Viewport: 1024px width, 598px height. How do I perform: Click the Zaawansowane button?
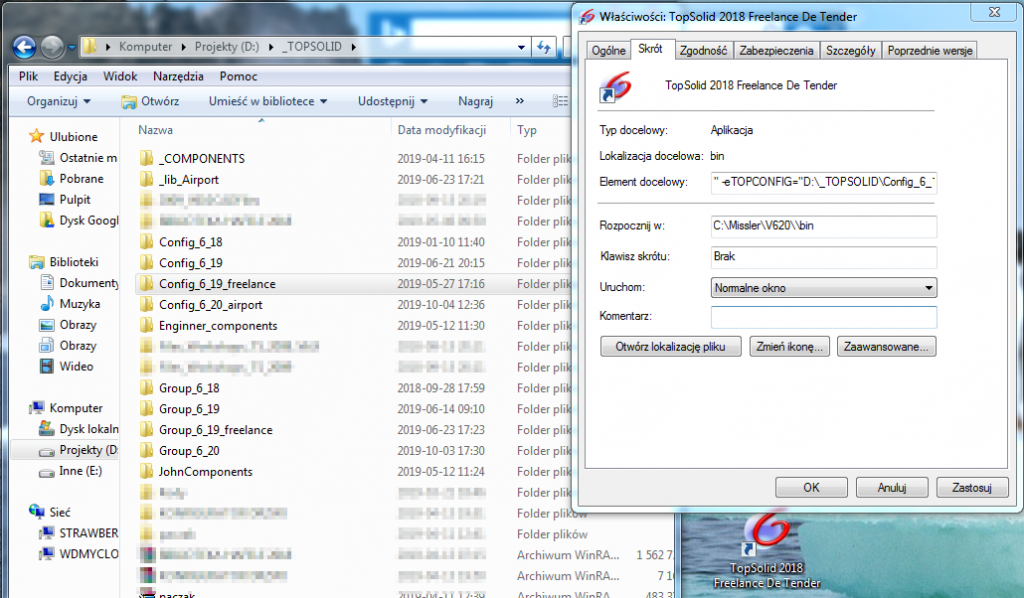(886, 347)
